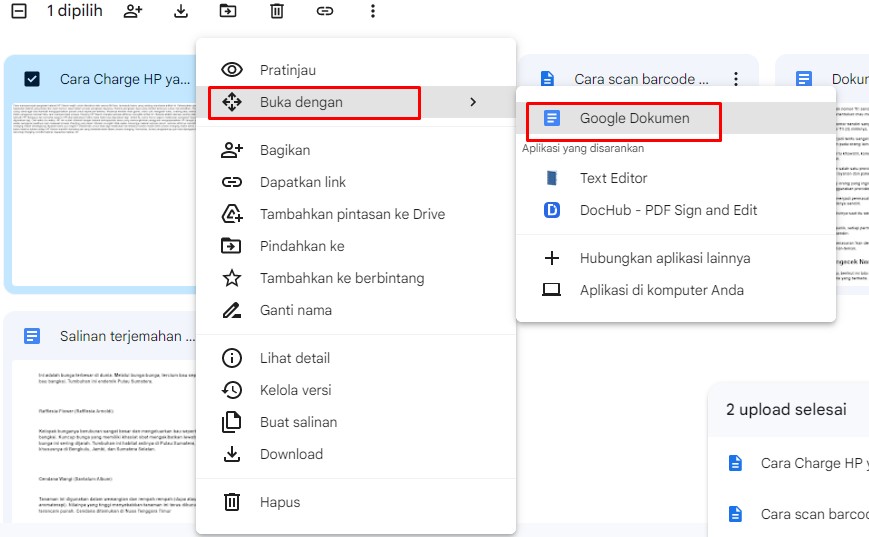This screenshot has height=537, width=869.
Task: Click the 'Salinan terjemahan' document thumbnail
Action: 104,441
